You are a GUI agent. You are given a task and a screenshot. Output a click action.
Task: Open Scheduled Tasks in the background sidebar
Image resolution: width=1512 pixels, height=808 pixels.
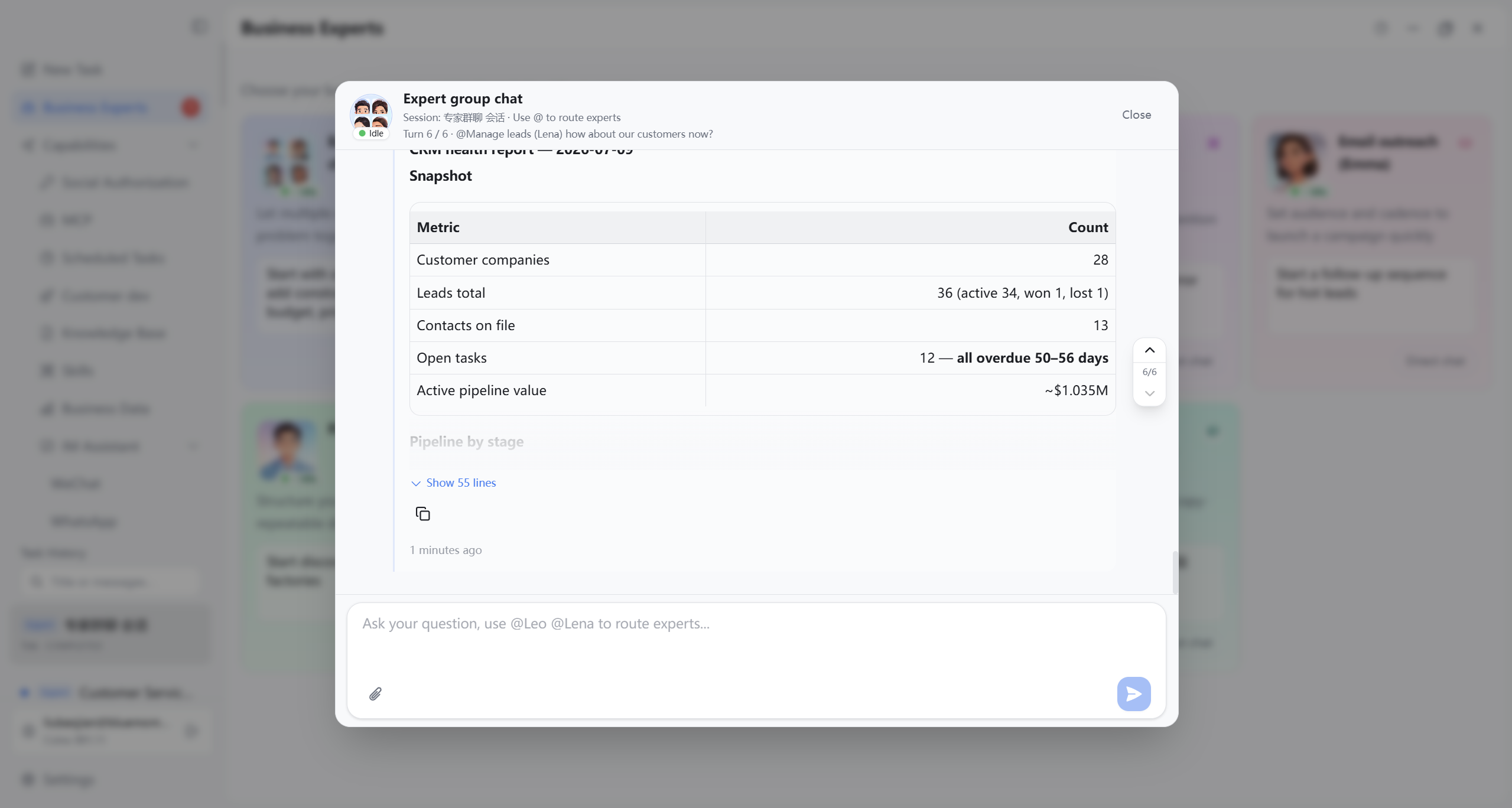[x=102, y=258]
